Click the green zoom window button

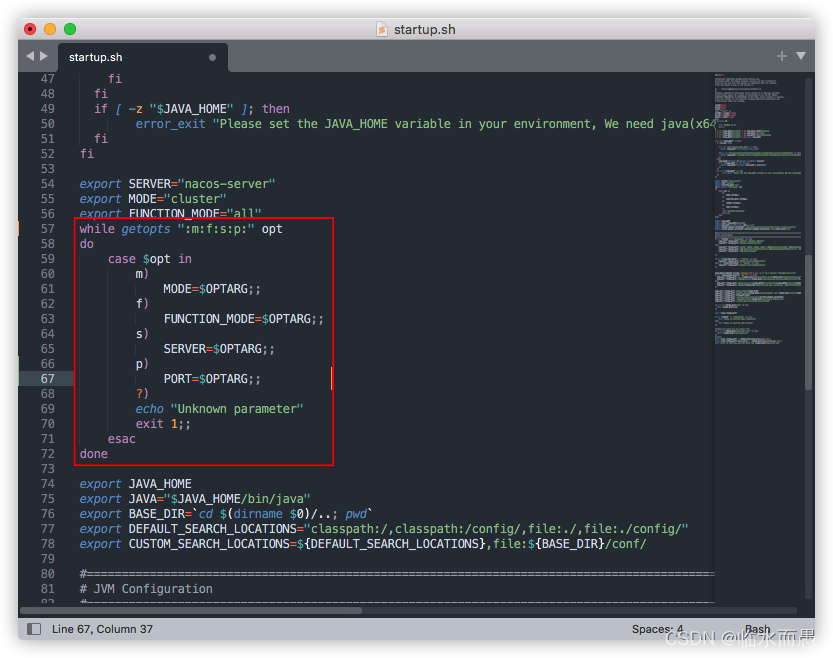click(x=70, y=29)
